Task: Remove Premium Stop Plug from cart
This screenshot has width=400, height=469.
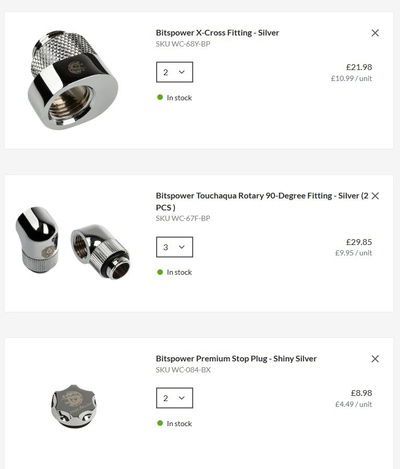Action: tap(375, 359)
